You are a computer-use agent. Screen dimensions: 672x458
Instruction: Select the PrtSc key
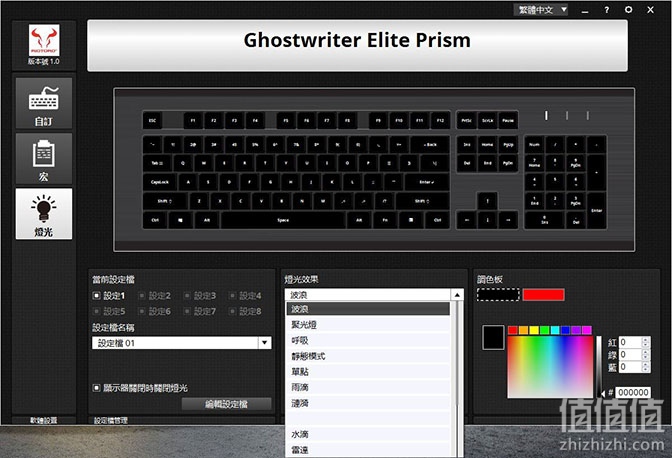coord(466,121)
